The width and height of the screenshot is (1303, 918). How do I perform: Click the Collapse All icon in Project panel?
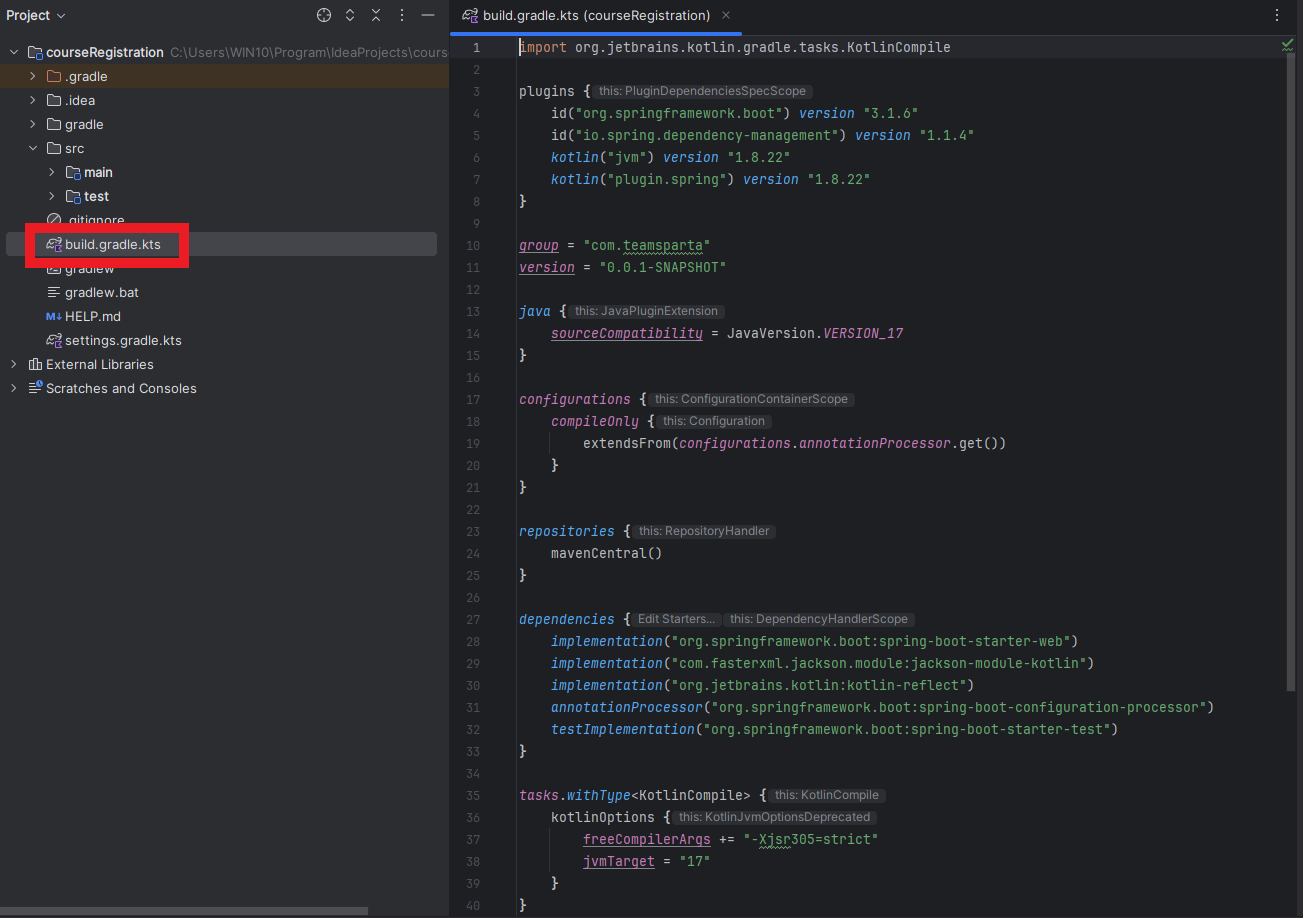click(376, 15)
